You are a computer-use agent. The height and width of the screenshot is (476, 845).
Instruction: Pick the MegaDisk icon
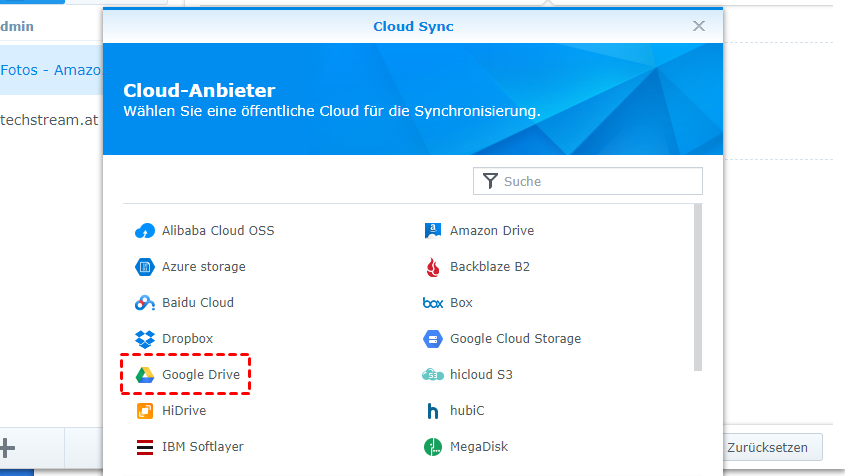pos(433,447)
